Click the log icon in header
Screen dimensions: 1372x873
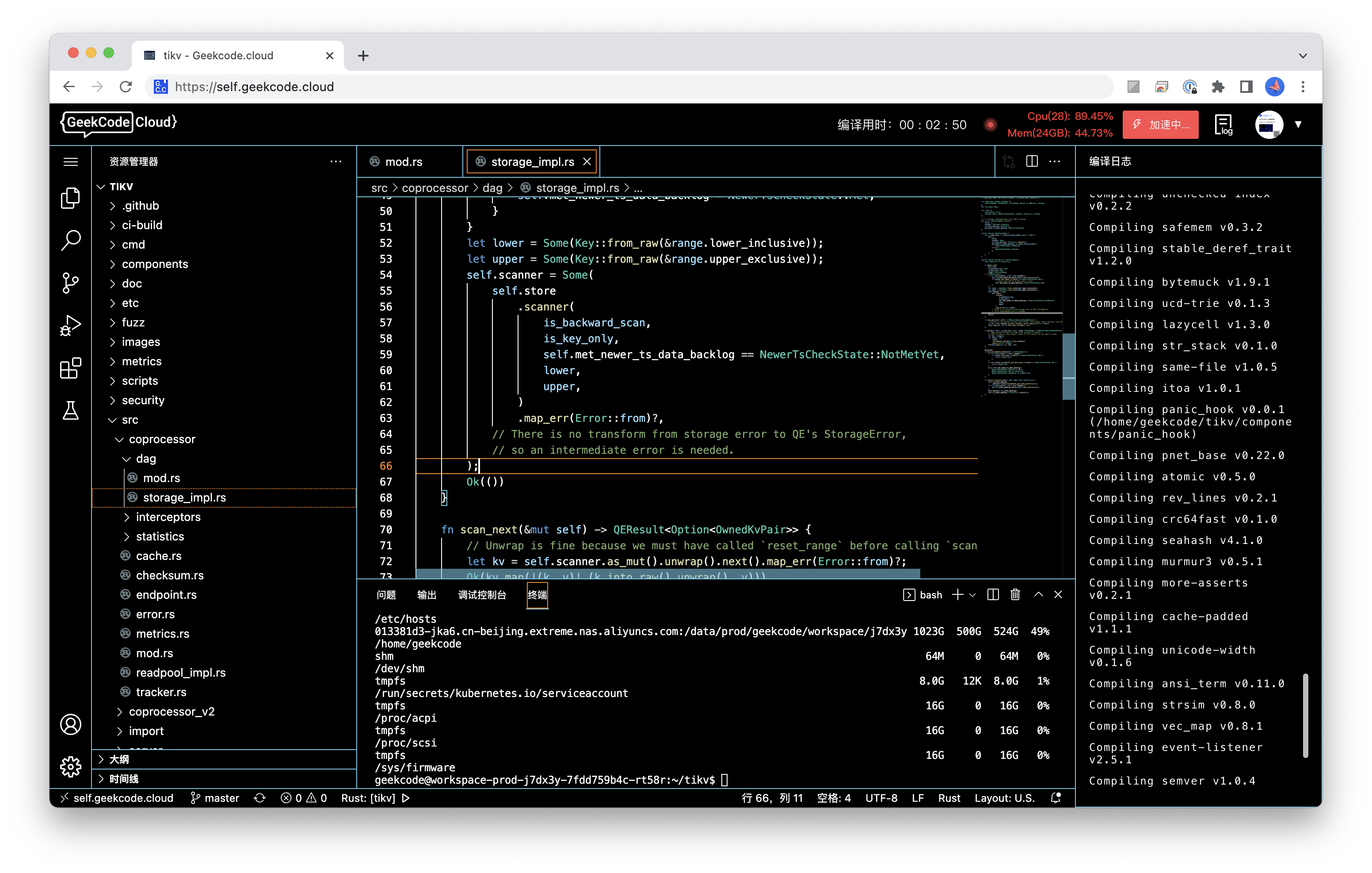tap(1223, 124)
